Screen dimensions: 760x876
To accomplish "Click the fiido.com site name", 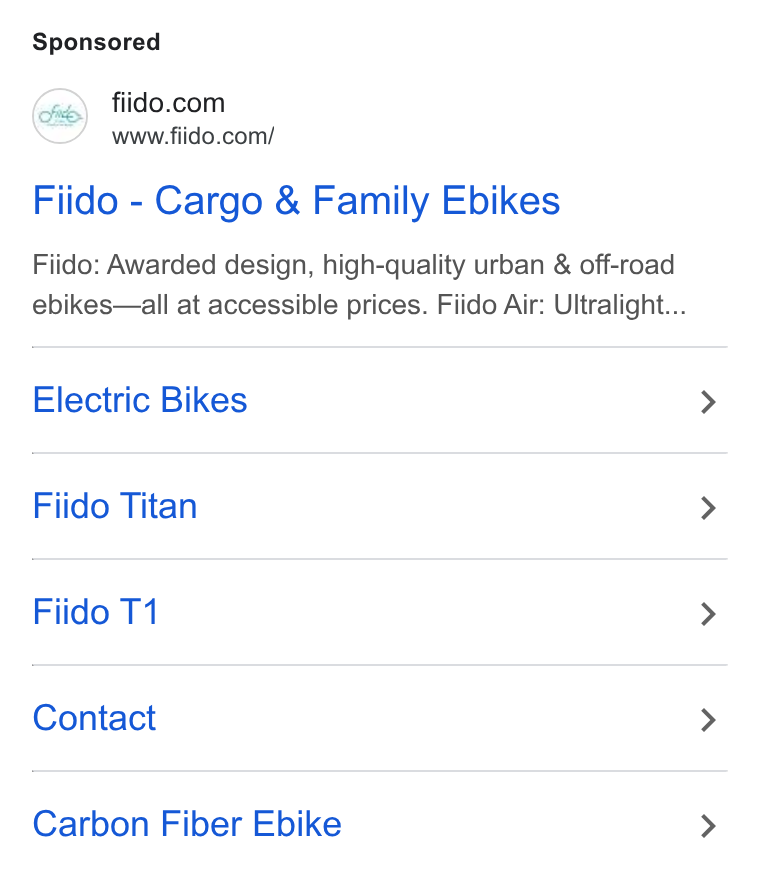I will pos(168,103).
